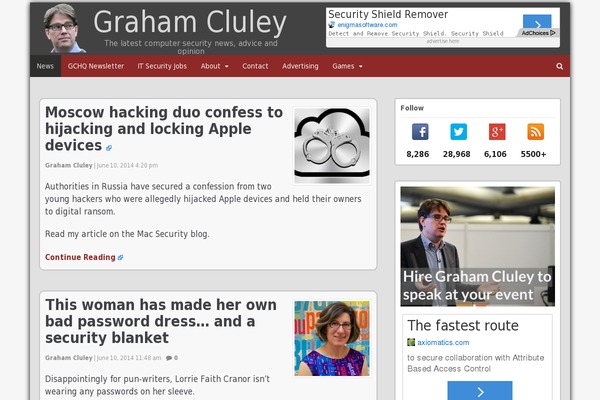
Task: Click the 8,286 Facebook follower count
Action: (417, 154)
